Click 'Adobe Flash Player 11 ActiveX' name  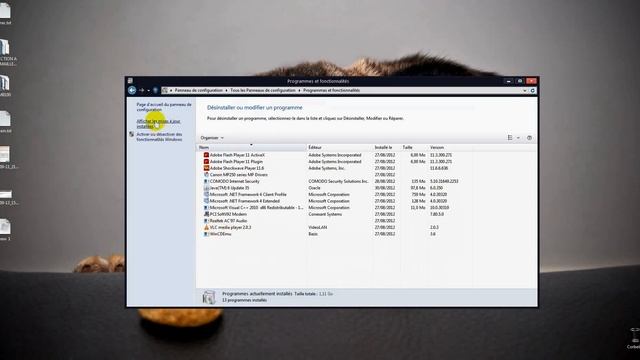pyautogui.click(x=237, y=155)
